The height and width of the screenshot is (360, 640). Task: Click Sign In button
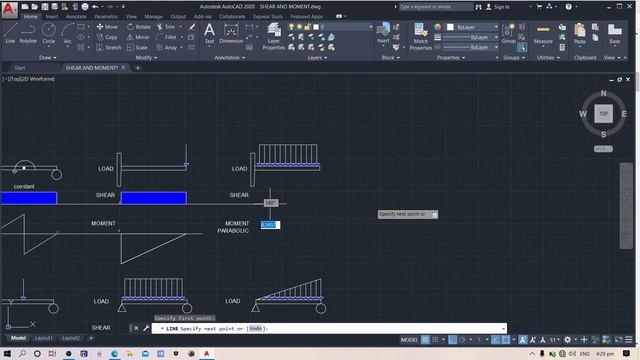coord(498,7)
